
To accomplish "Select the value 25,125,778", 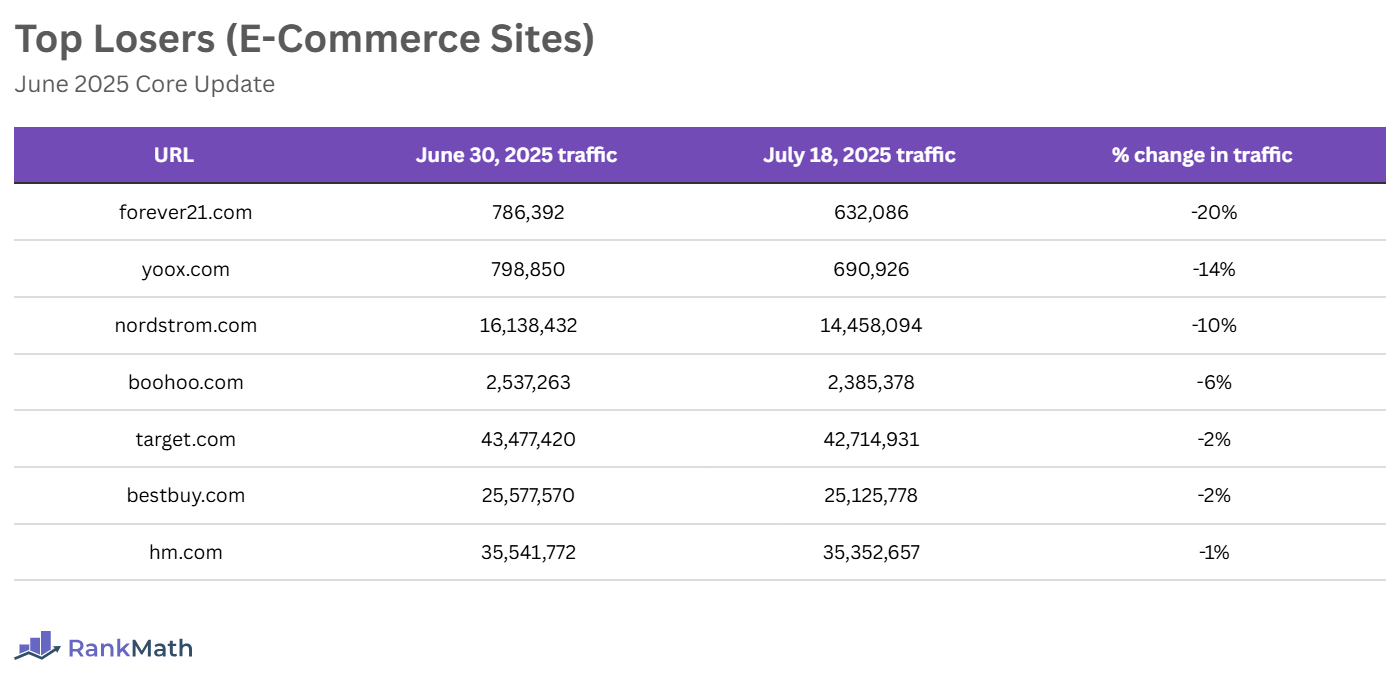I will pyautogui.click(x=871, y=495).
